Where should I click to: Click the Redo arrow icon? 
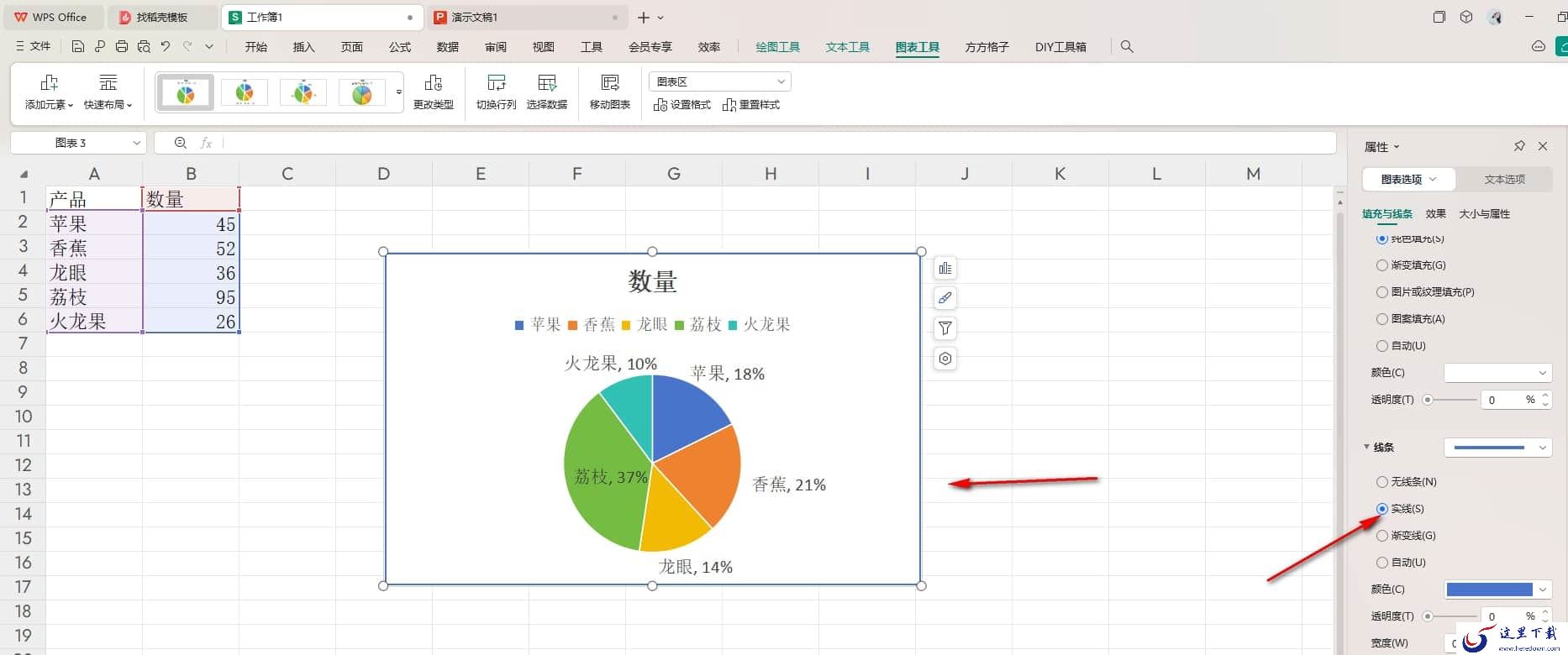click(x=187, y=47)
